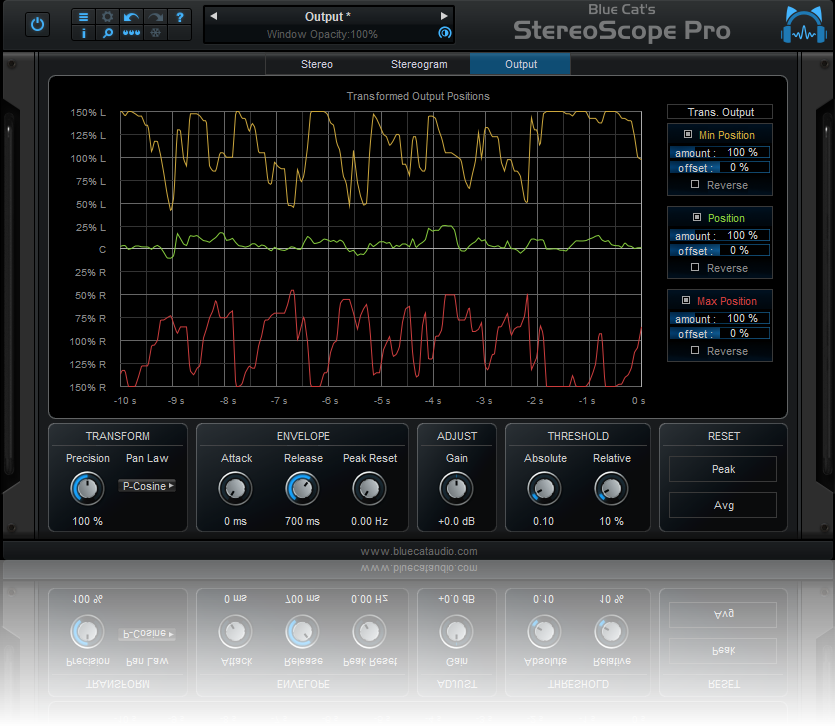Click the info 'i' icon
This screenshot has height=728, width=835.
[x=84, y=33]
